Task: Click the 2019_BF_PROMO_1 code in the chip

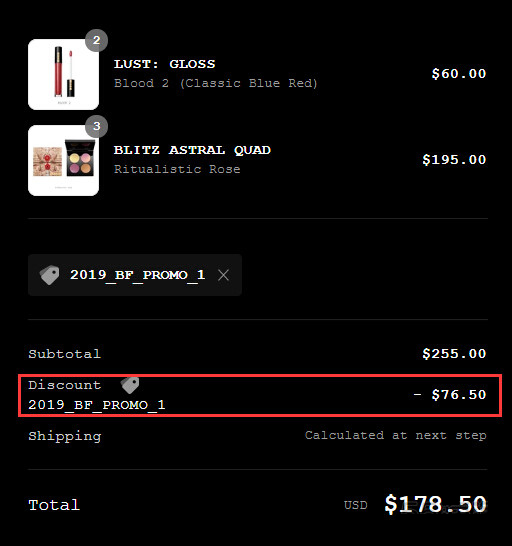Action: pos(138,275)
